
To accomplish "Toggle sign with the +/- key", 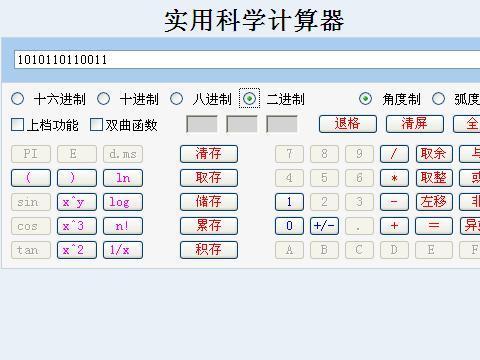I will (324, 226).
